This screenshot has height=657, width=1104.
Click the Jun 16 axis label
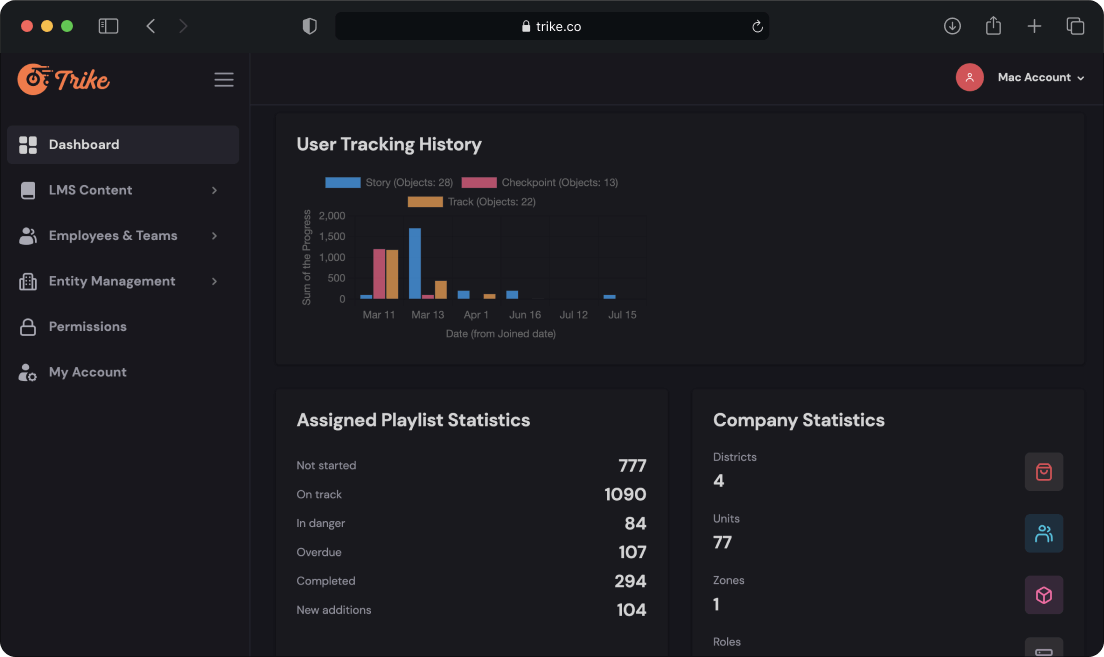coord(525,315)
